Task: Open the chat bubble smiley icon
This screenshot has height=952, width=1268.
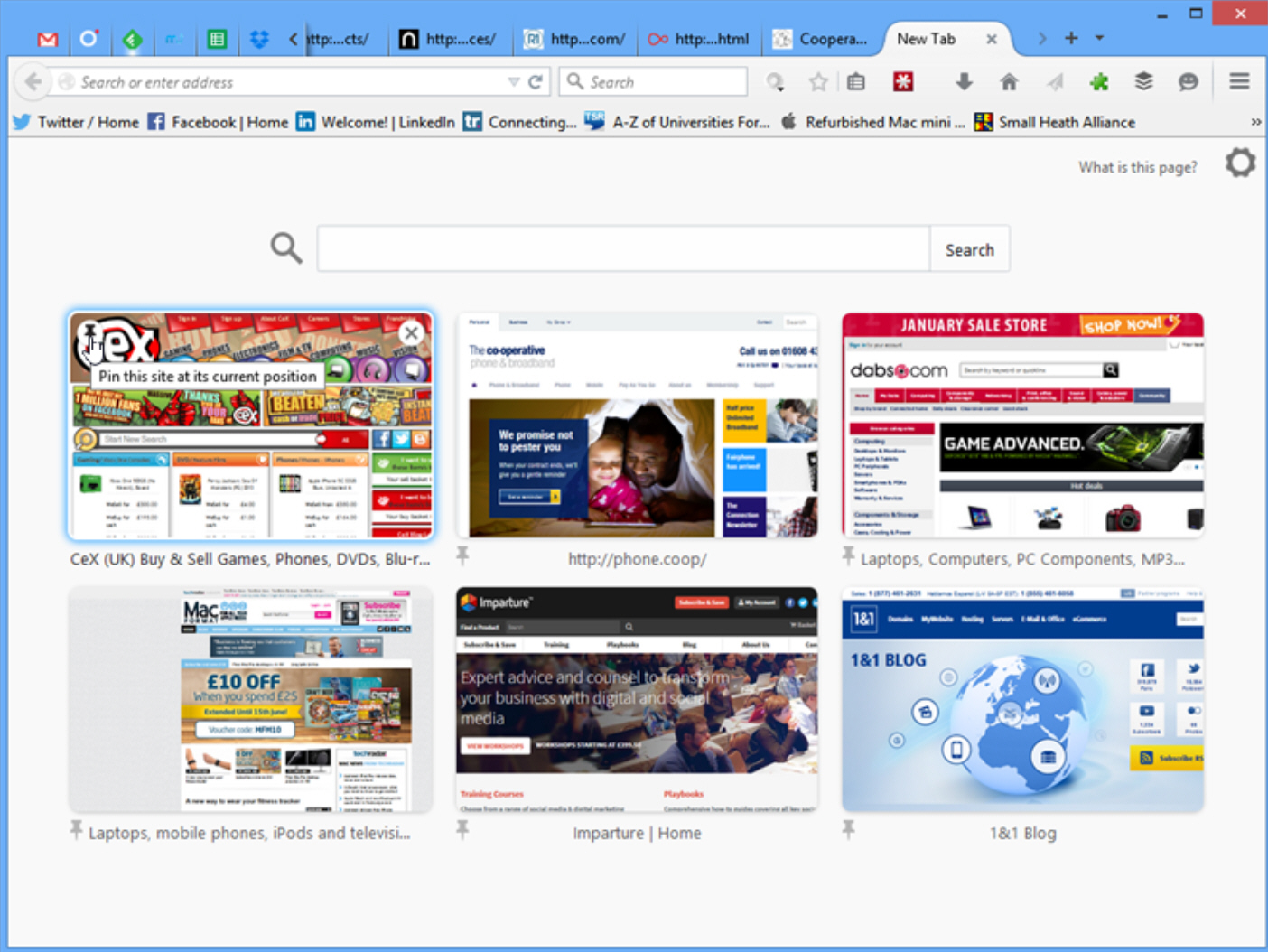Action: (x=1189, y=82)
